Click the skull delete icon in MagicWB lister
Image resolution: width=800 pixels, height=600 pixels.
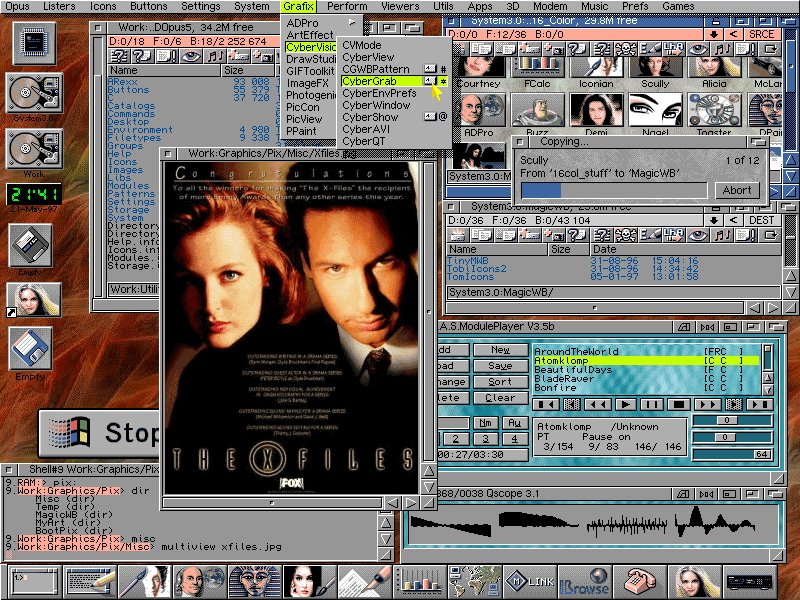click(625, 235)
